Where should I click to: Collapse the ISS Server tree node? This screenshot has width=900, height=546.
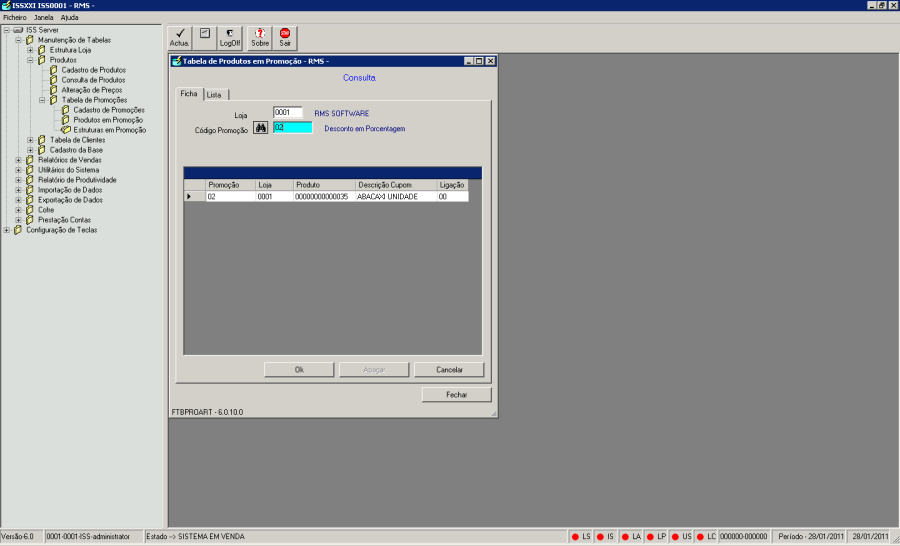point(6,30)
